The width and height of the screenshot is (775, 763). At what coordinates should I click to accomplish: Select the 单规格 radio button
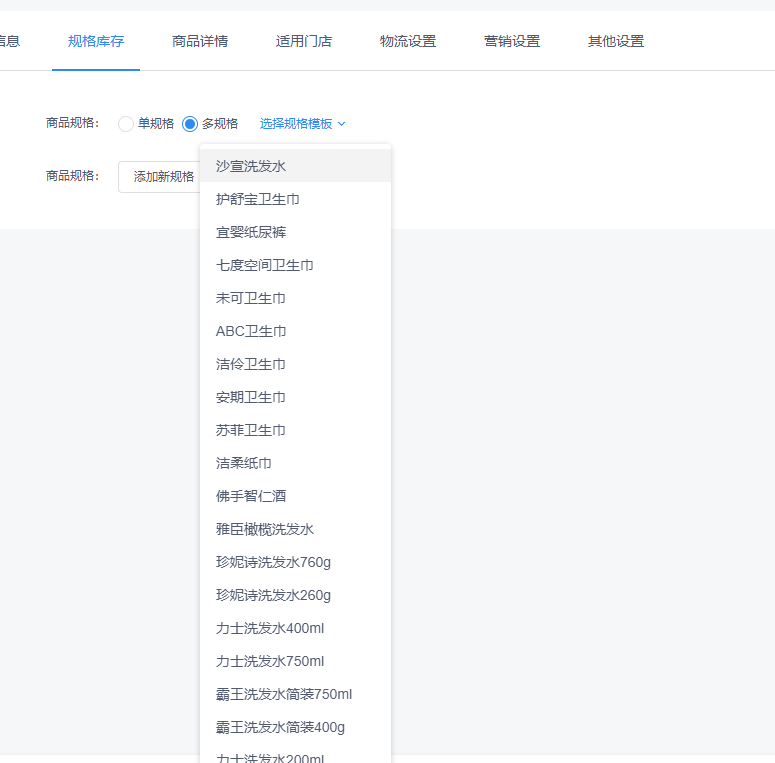pyautogui.click(x=126, y=124)
